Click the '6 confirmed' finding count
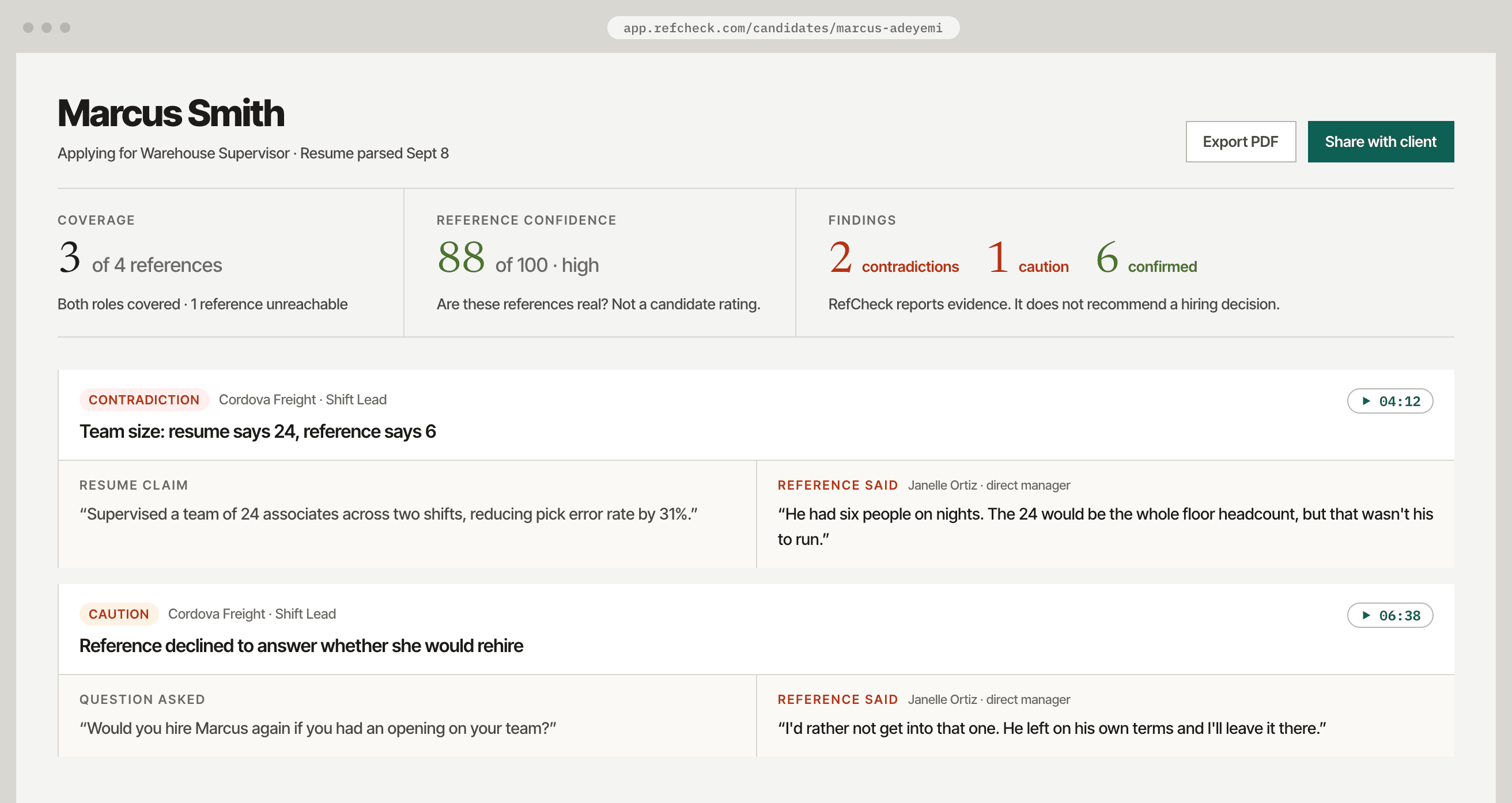This screenshot has height=803, width=1512. pyautogui.click(x=1146, y=258)
